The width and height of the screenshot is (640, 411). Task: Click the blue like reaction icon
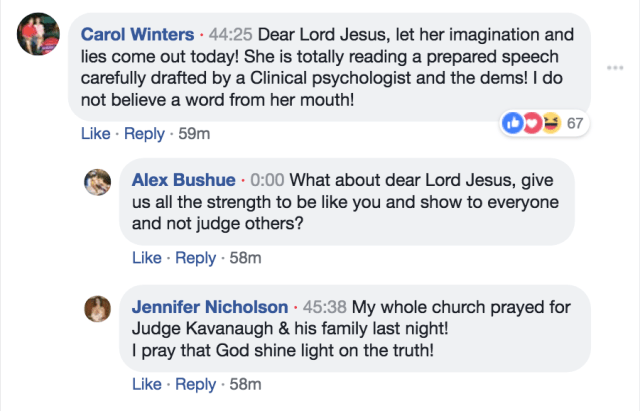click(514, 123)
